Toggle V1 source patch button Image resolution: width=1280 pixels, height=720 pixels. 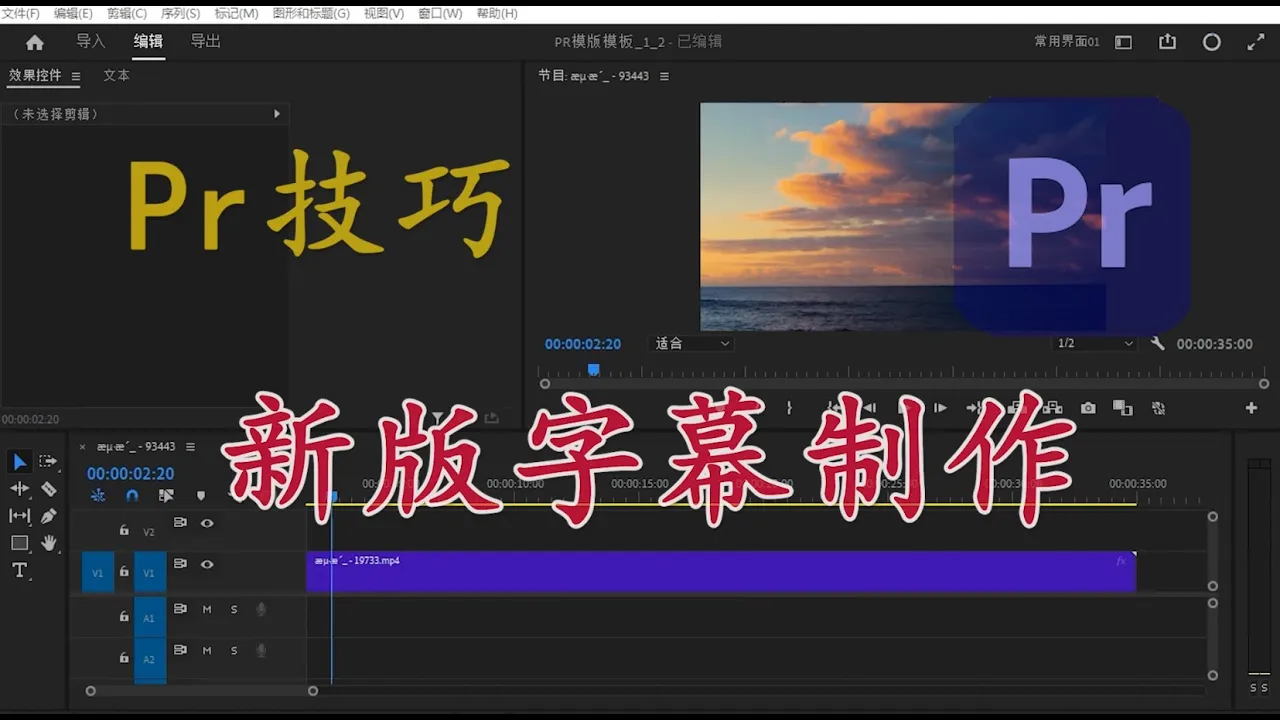[x=98, y=573]
